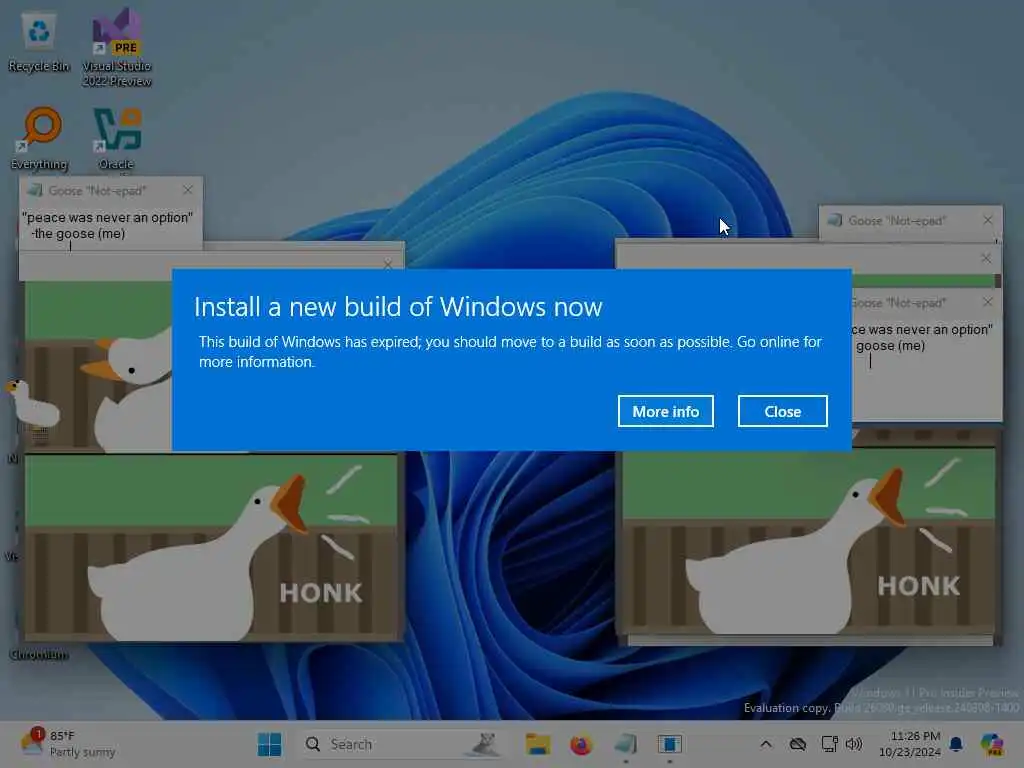This screenshot has height=768, width=1024.
Task: Open notification bell in taskbar
Action: (x=956, y=744)
